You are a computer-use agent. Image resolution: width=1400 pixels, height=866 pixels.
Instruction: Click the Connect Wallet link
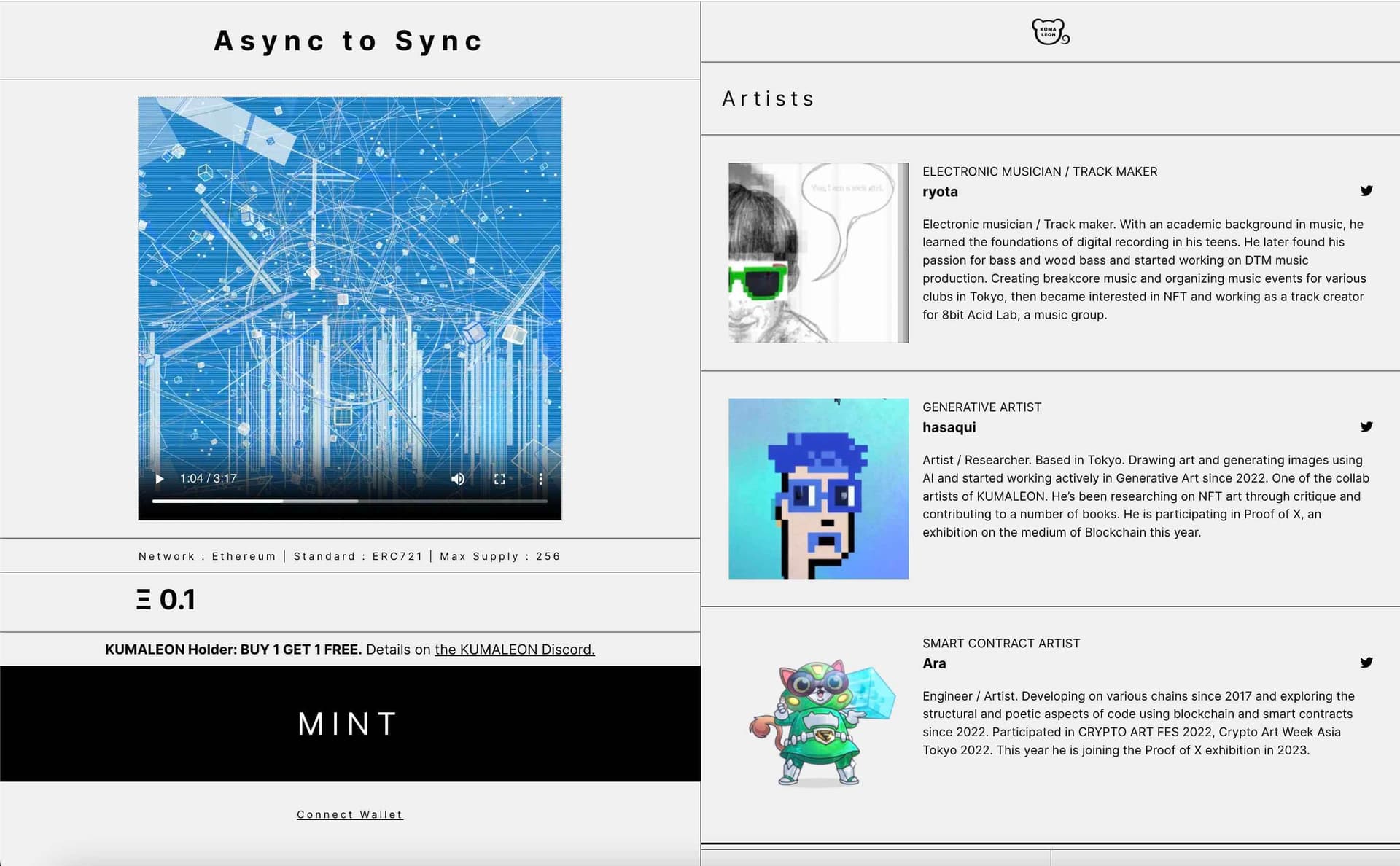click(x=349, y=814)
